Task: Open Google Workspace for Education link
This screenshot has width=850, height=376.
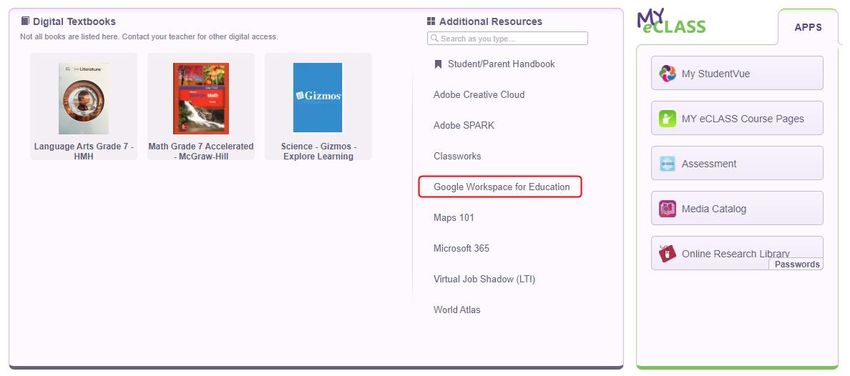Action: point(501,187)
